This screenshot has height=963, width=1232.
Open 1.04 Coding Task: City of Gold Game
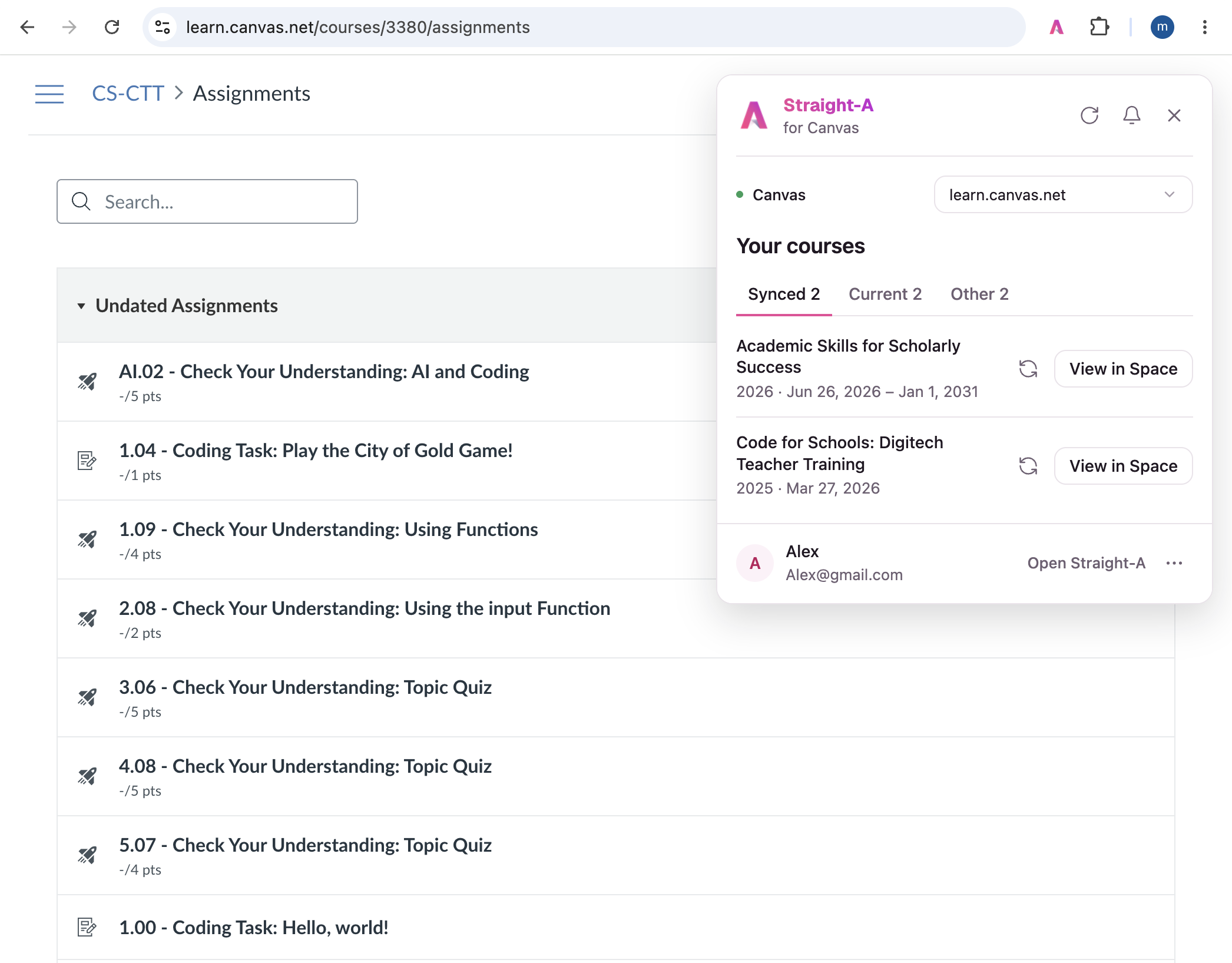316,451
